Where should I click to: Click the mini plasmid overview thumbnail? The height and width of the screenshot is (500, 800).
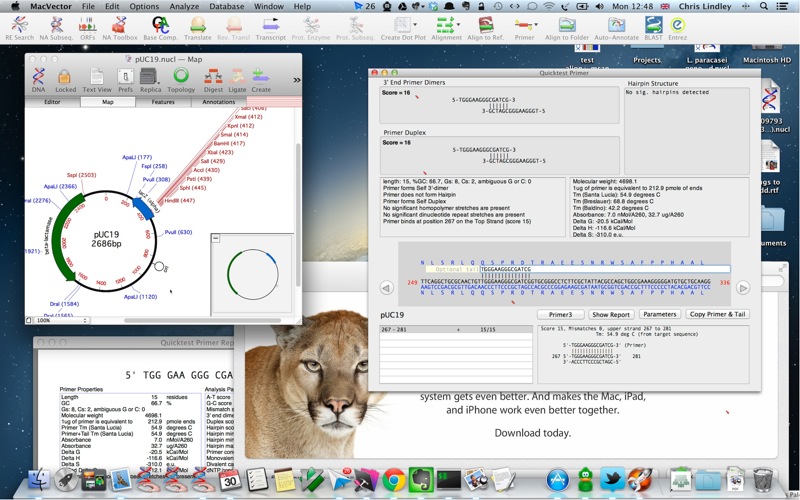click(x=252, y=274)
